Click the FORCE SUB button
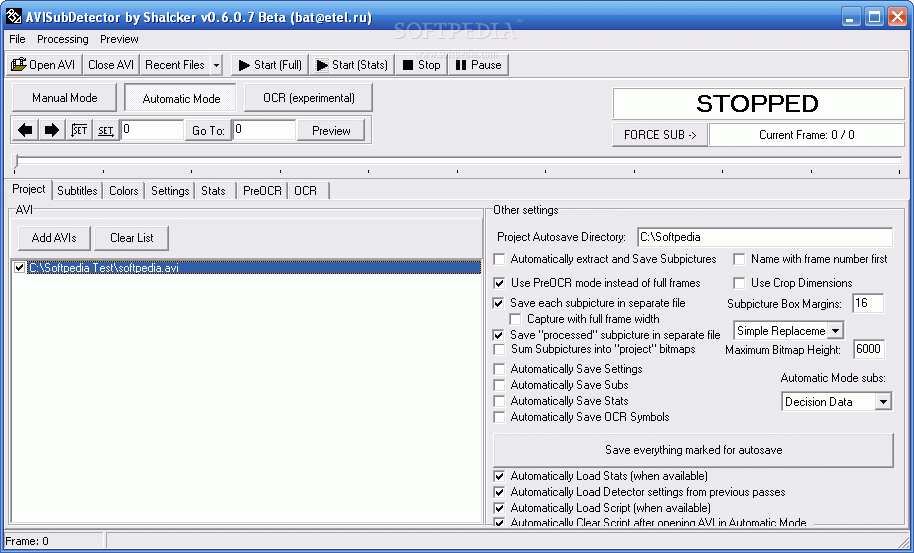The height and width of the screenshot is (553, 914). [660, 135]
